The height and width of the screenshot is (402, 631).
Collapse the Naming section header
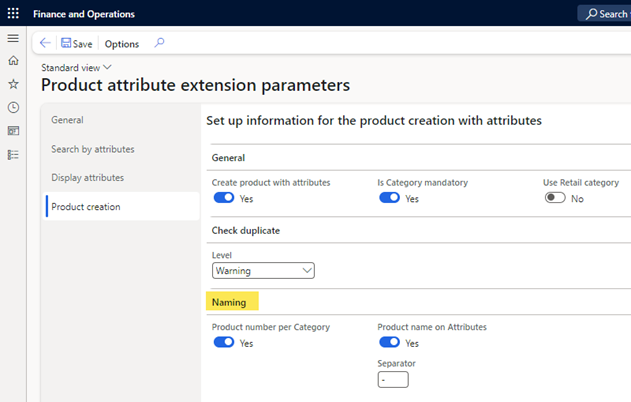click(x=229, y=302)
